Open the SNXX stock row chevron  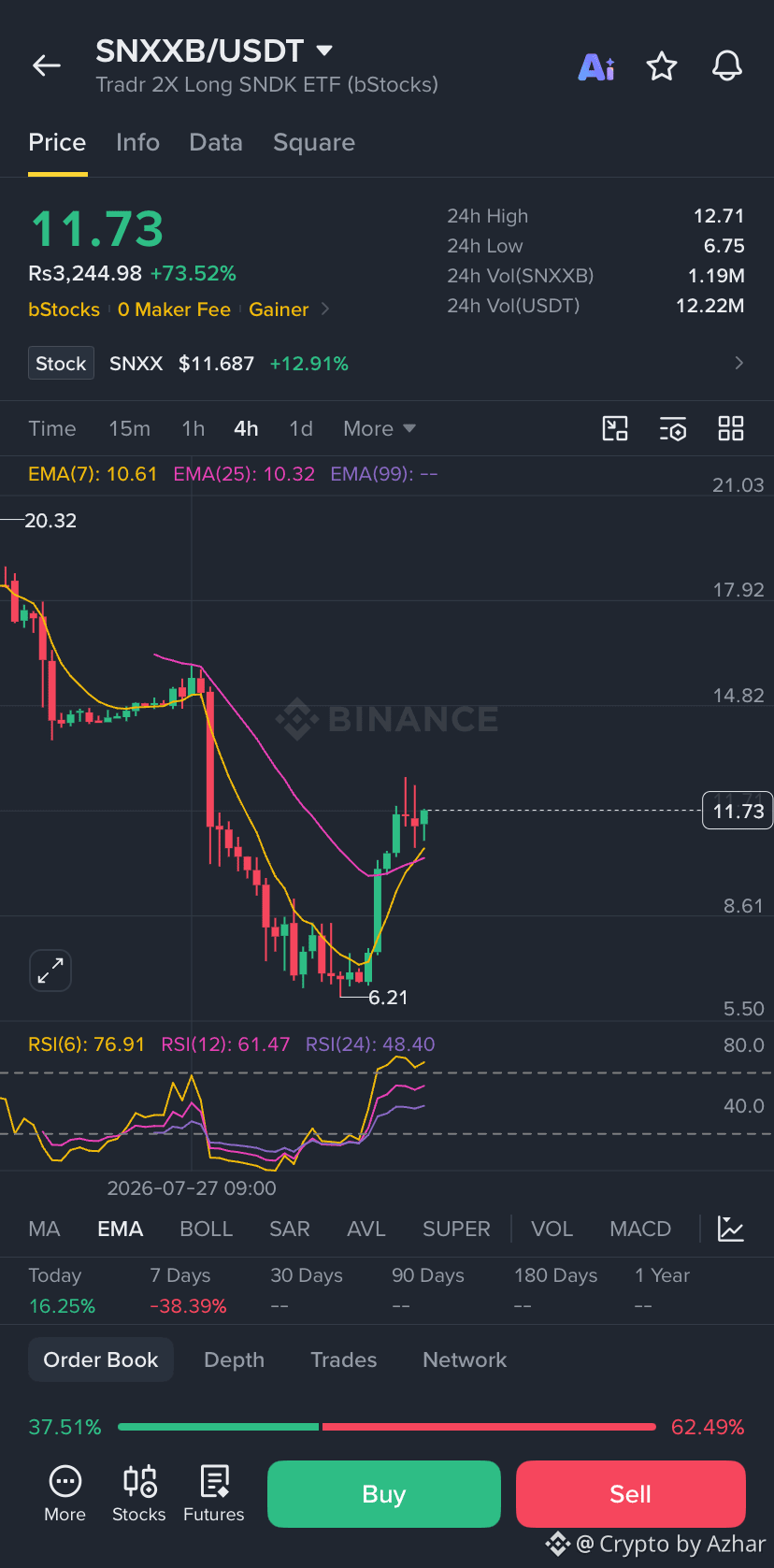(739, 363)
